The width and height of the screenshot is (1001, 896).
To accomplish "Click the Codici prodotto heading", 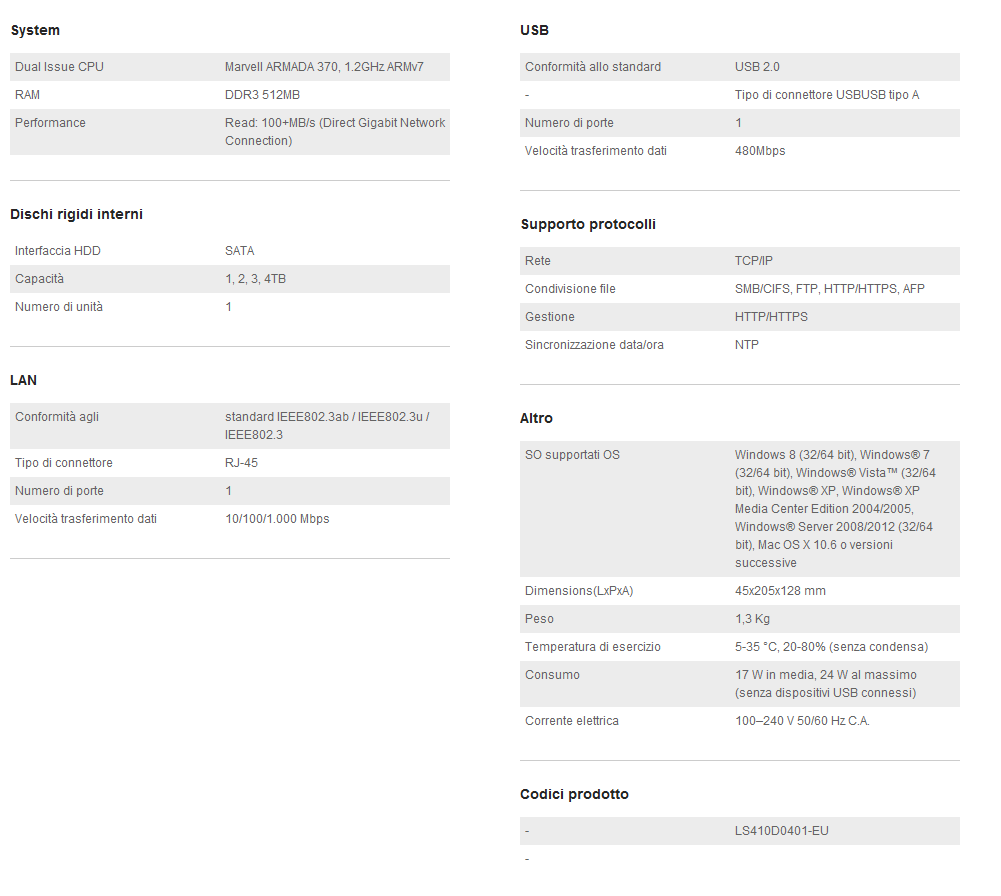I will (574, 794).
